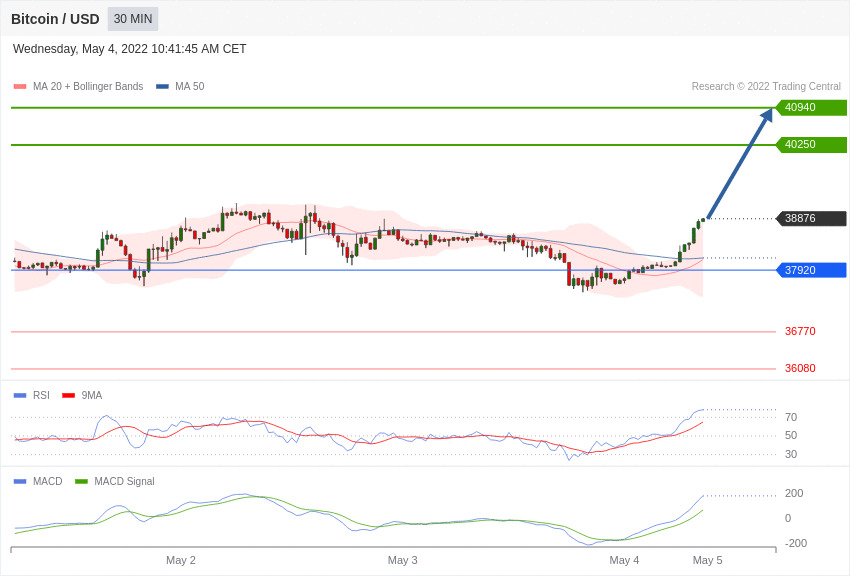This screenshot has height=576, width=850.
Task: Click the 36080 support level label
Action: click(800, 368)
